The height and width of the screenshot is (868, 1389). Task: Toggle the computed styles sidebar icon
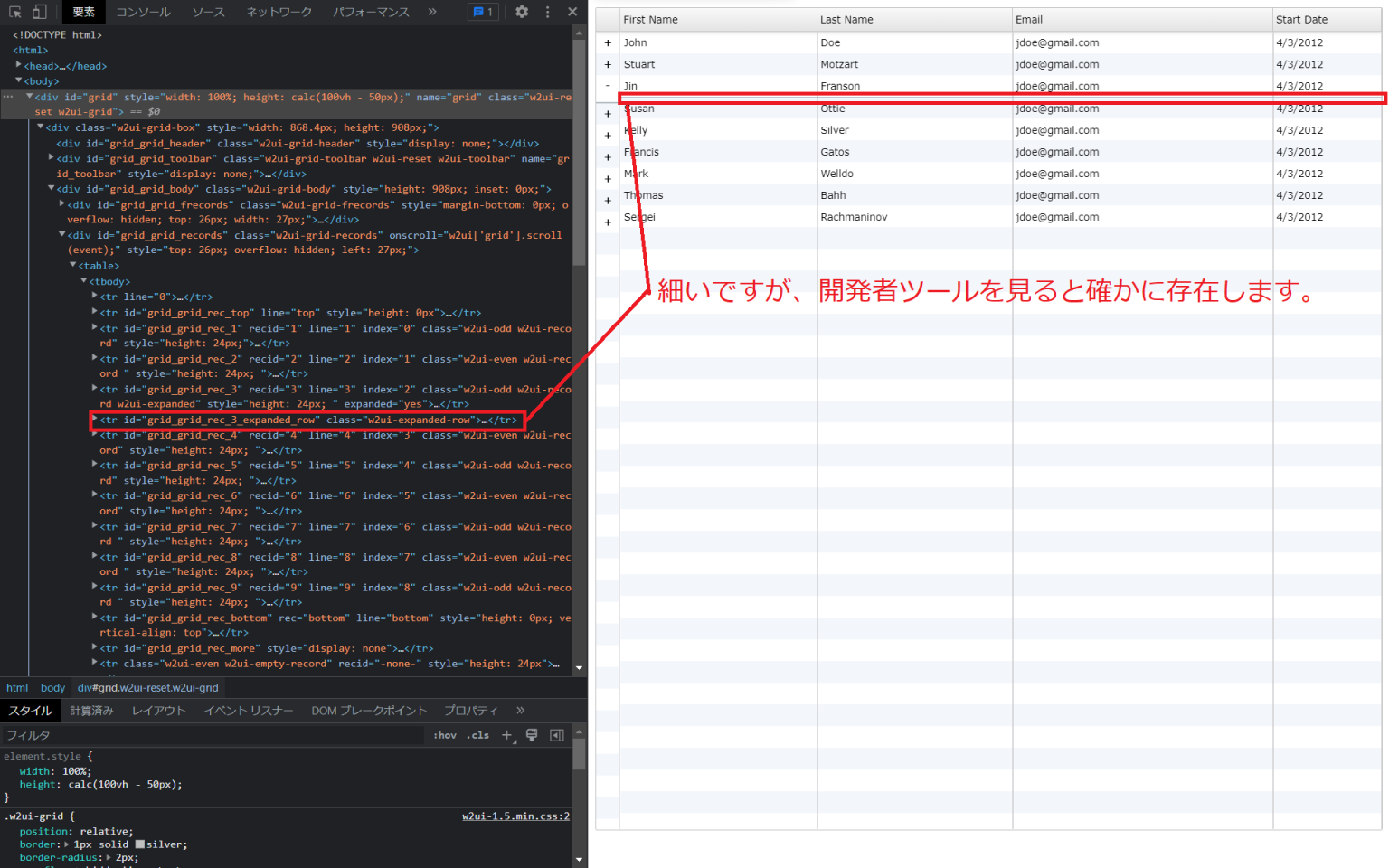(557, 735)
